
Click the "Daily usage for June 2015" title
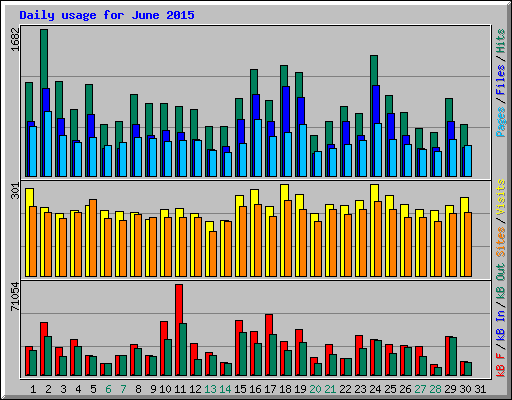click(107, 16)
